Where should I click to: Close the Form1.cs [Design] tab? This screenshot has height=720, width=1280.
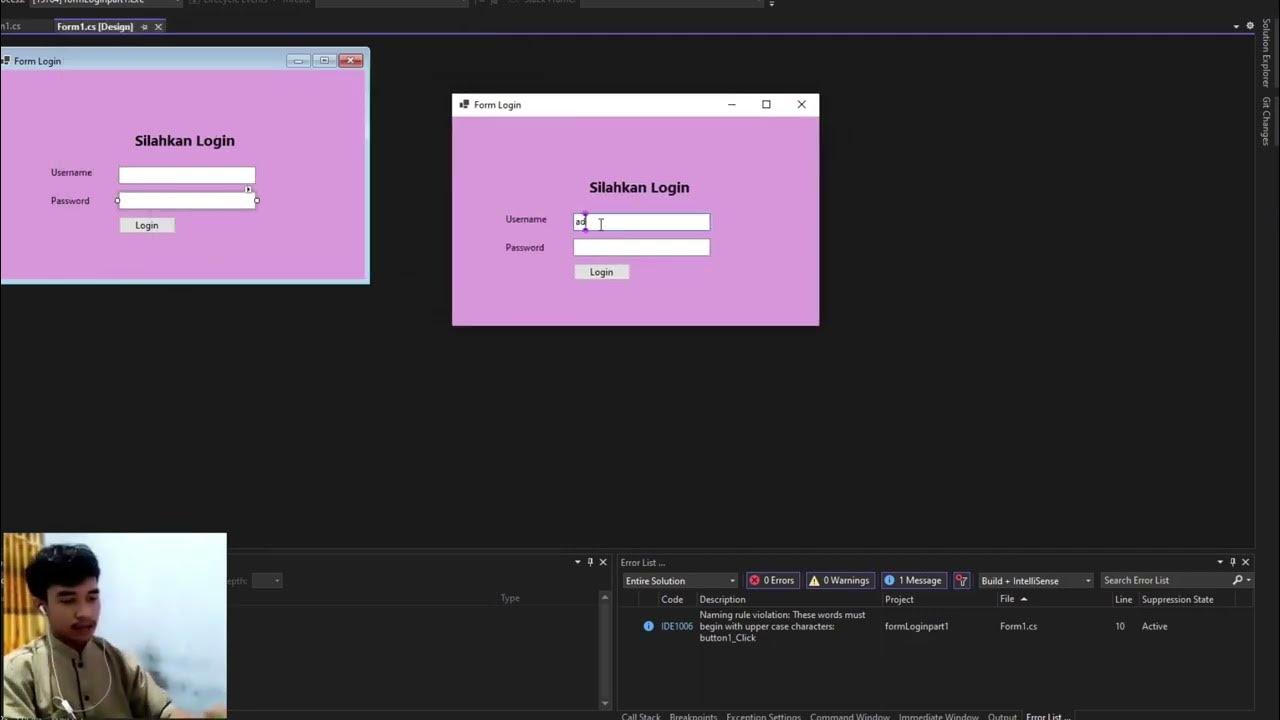tap(159, 26)
